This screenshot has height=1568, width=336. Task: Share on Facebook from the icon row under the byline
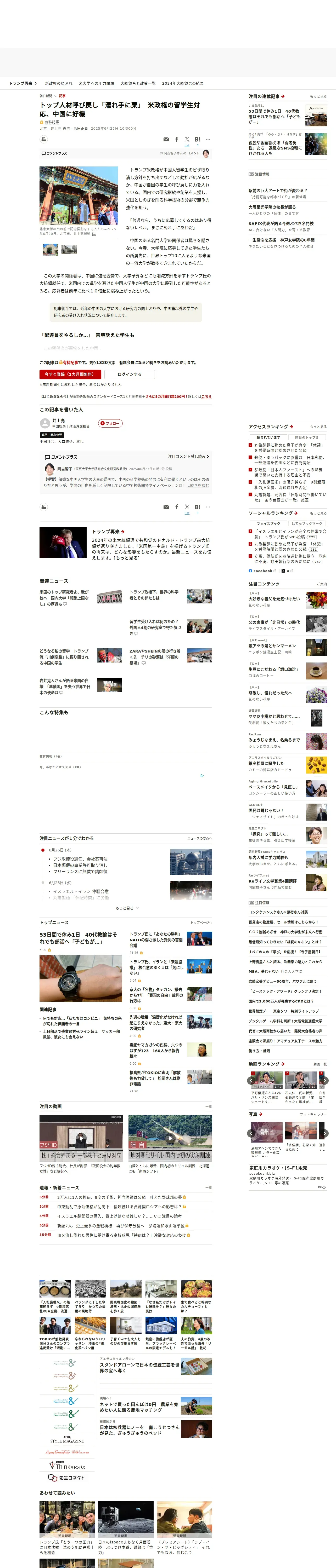[x=177, y=139]
